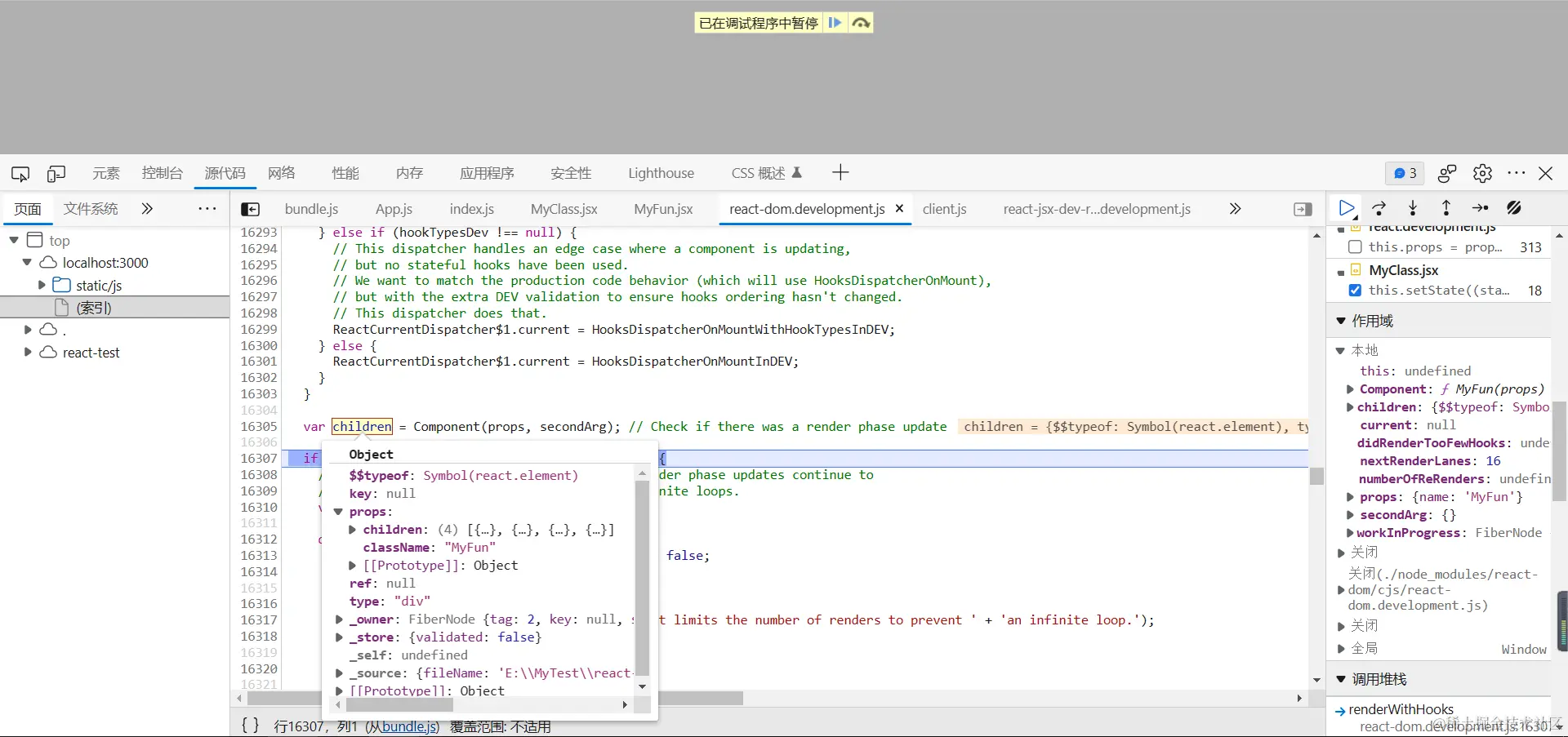Viewport: 1568px width, 737px height.
Task: Collapse the props object in popup
Action: tap(338, 512)
